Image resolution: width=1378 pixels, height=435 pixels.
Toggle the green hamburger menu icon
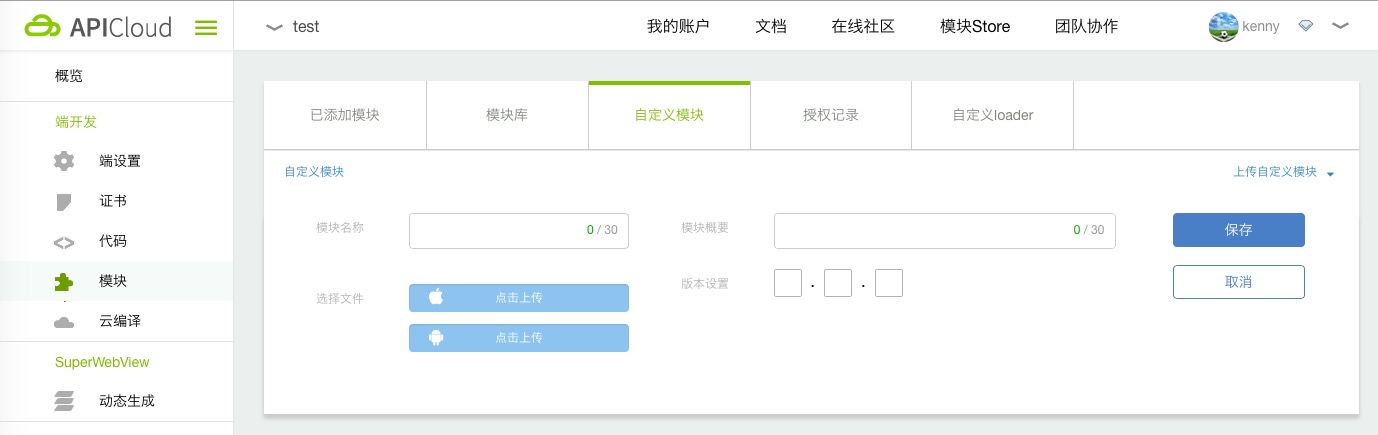click(206, 28)
